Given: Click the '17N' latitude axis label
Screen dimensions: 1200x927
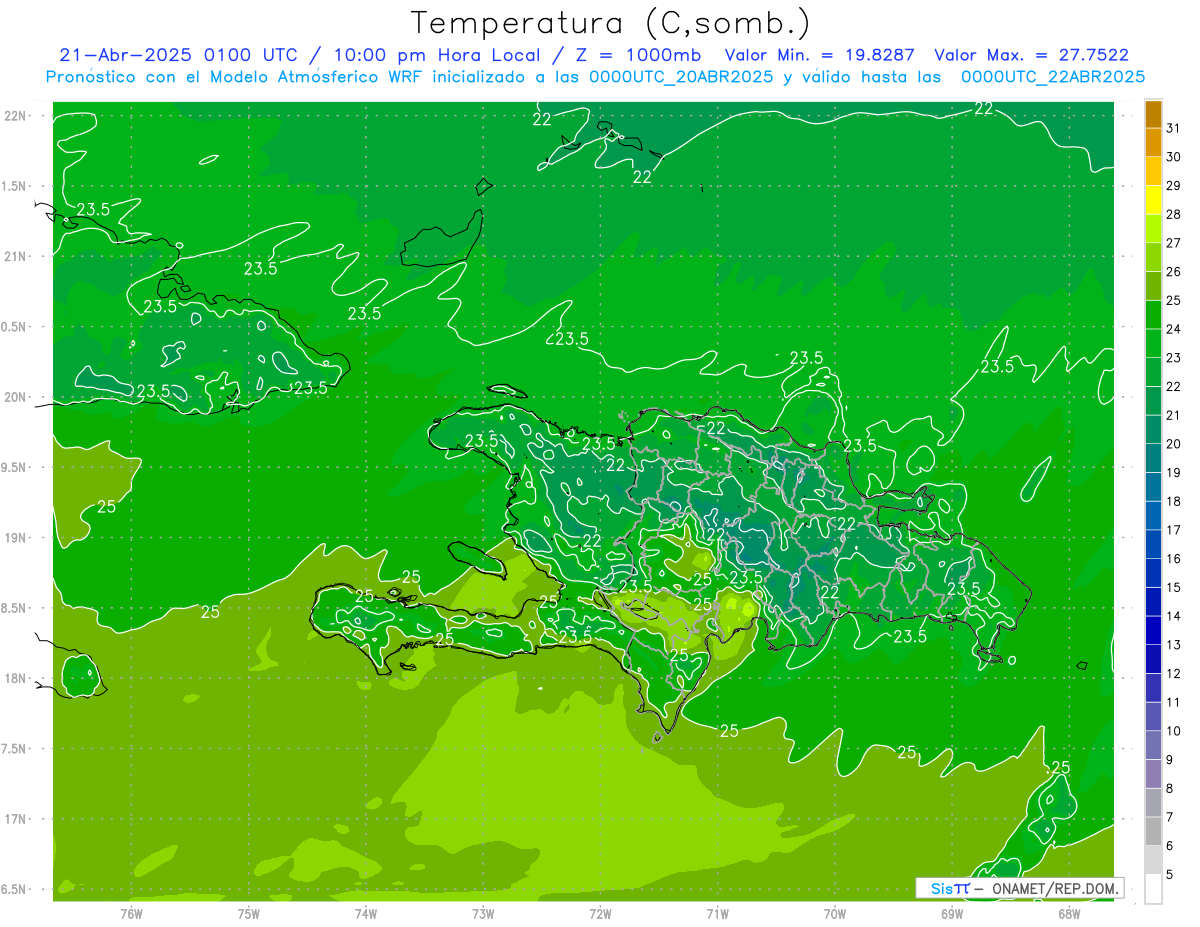Looking at the screenshot, I should pyautogui.click(x=17, y=819).
